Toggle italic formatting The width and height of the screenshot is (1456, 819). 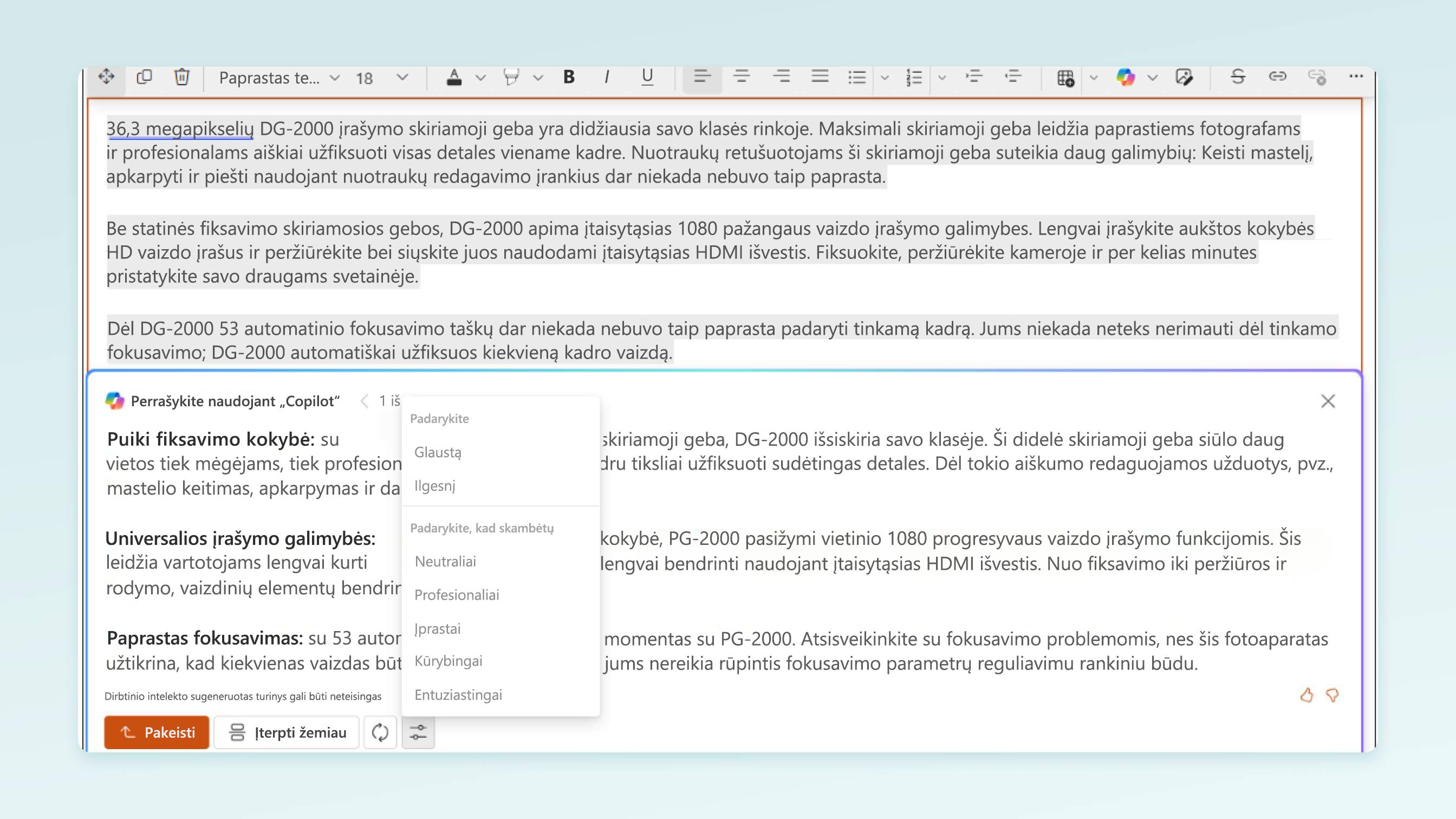[607, 77]
